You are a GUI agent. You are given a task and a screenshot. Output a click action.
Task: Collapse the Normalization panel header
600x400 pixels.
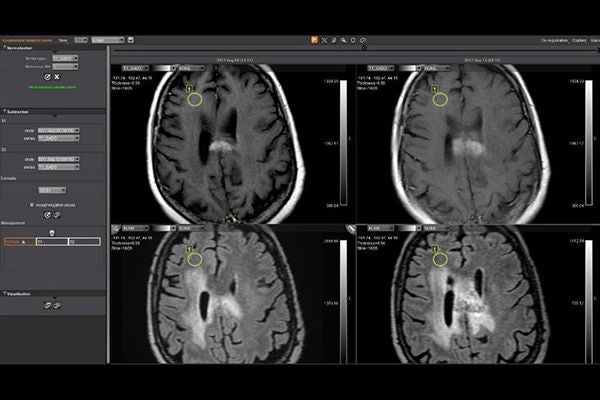pyautogui.click(x=53, y=48)
